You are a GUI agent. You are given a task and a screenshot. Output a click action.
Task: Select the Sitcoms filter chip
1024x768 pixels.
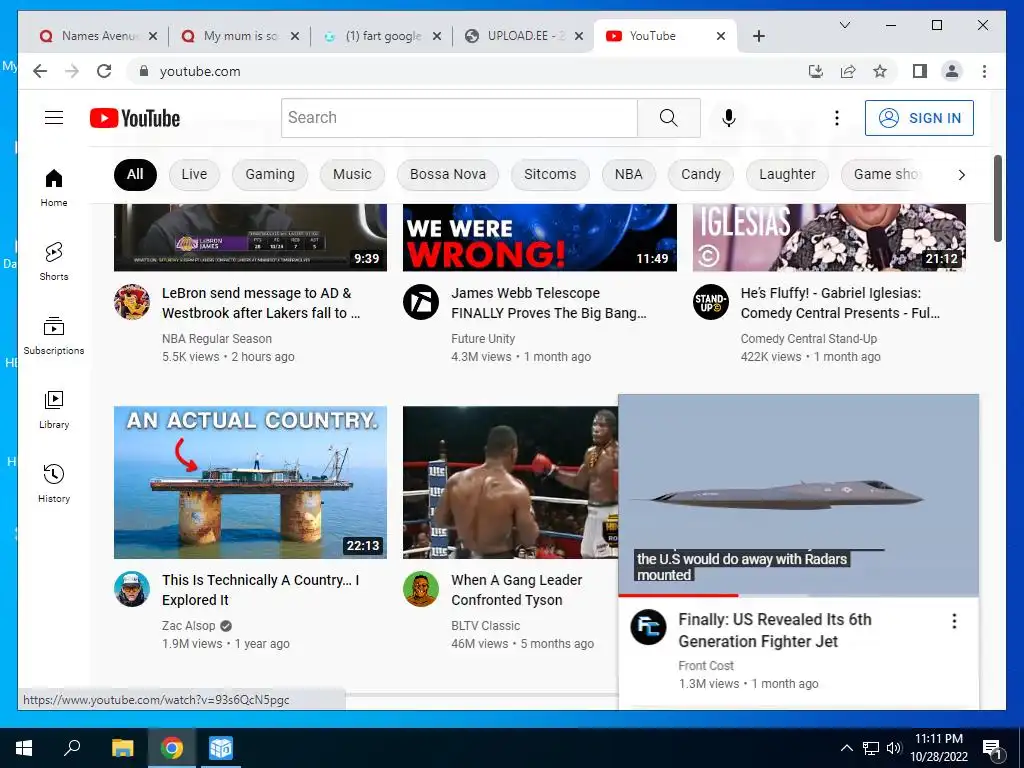(x=550, y=174)
